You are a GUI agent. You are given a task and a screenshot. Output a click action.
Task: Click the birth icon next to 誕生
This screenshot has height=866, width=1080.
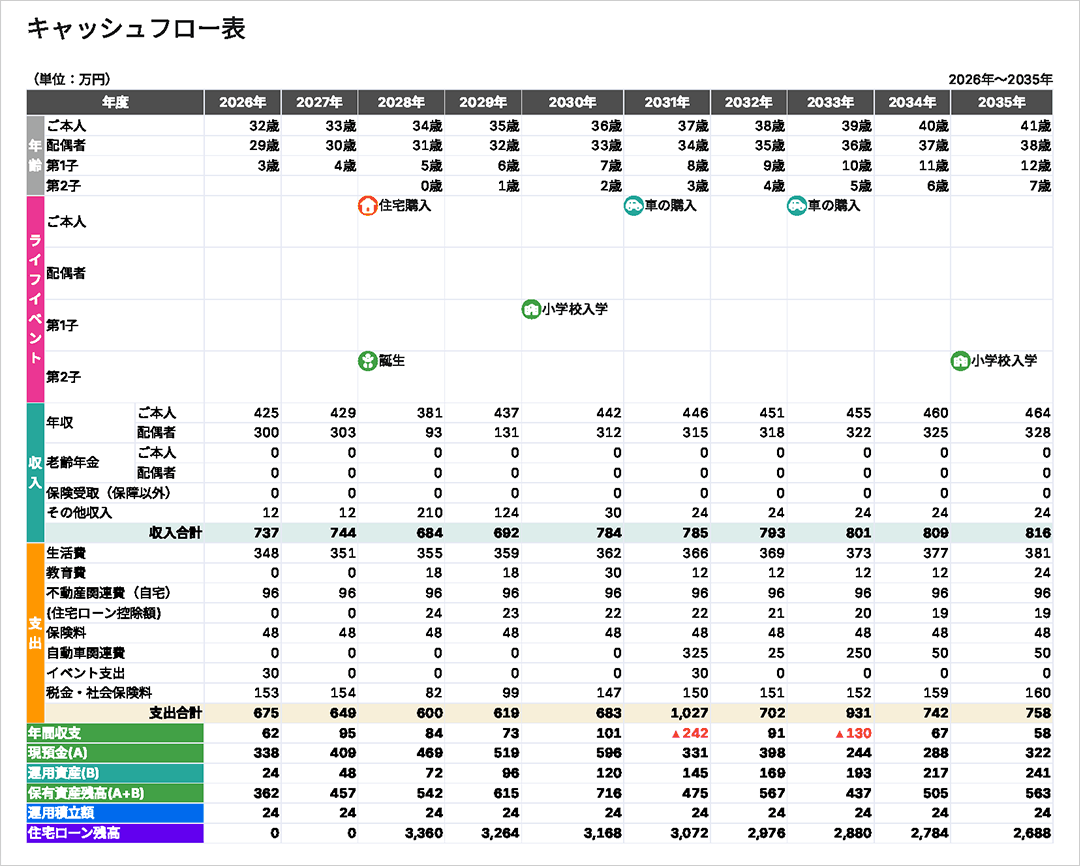tap(368, 360)
